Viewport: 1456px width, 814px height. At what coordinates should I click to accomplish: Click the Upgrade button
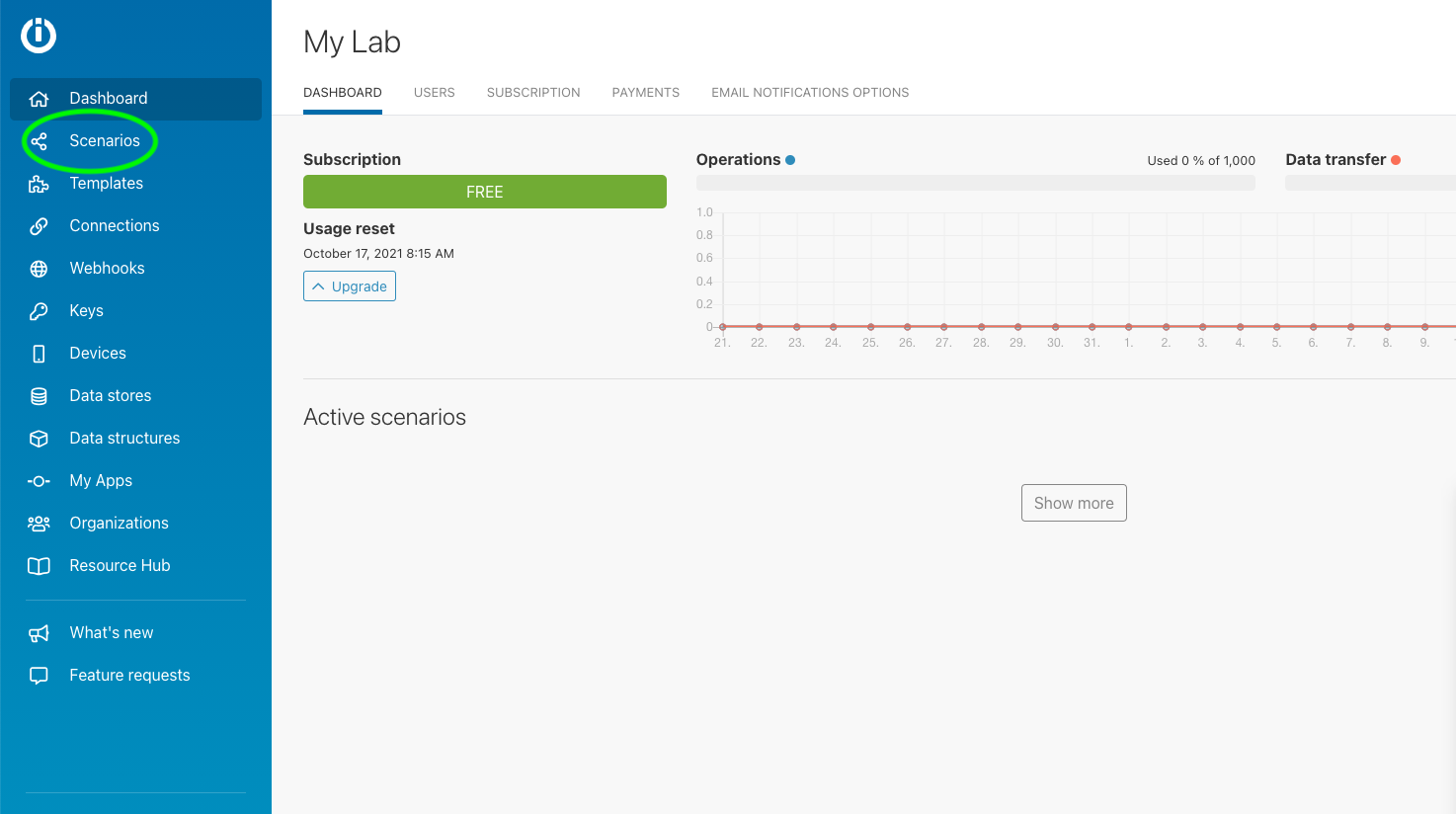tap(350, 285)
